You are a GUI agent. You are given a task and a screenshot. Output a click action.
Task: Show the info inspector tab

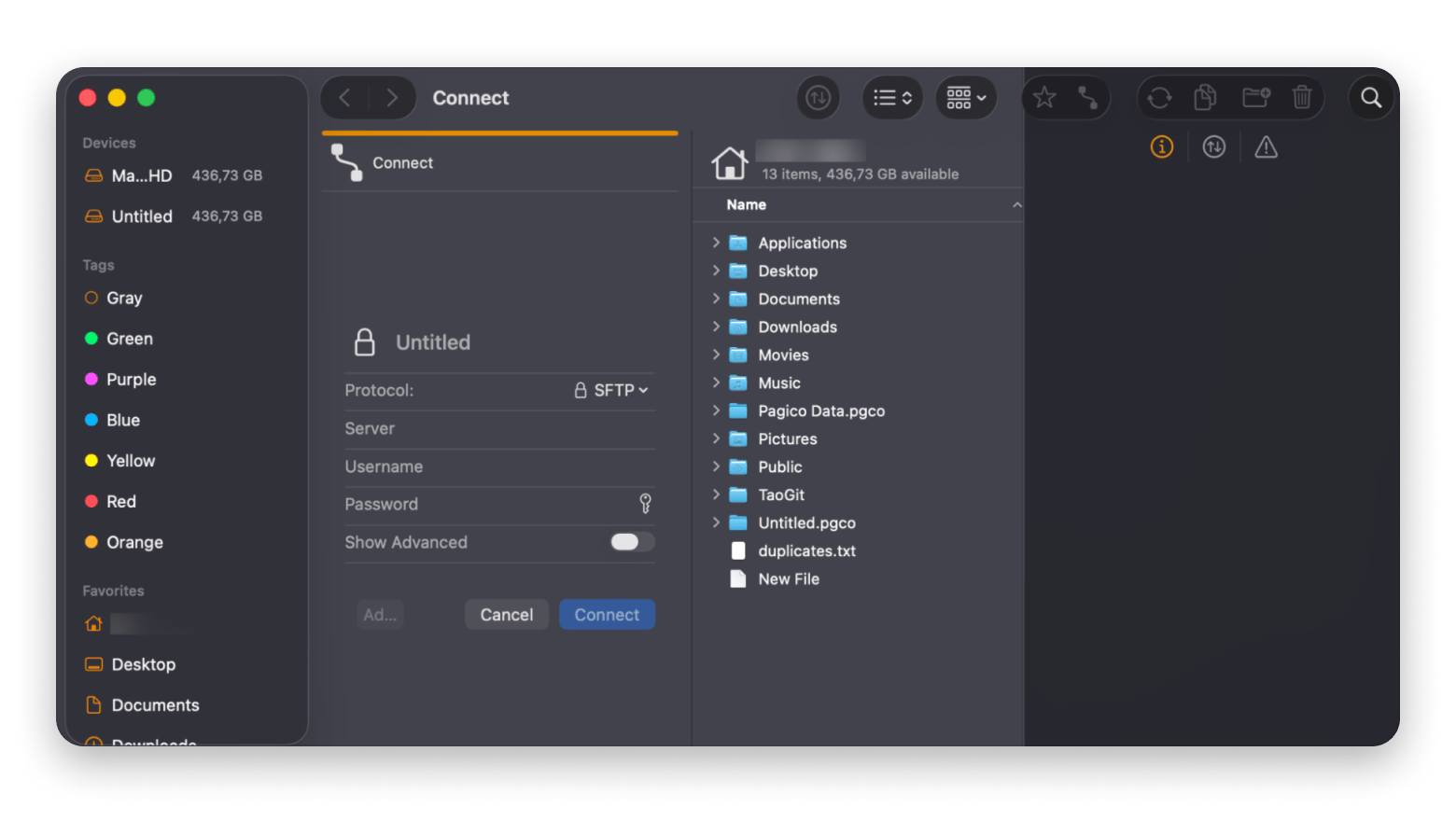pyautogui.click(x=1162, y=146)
